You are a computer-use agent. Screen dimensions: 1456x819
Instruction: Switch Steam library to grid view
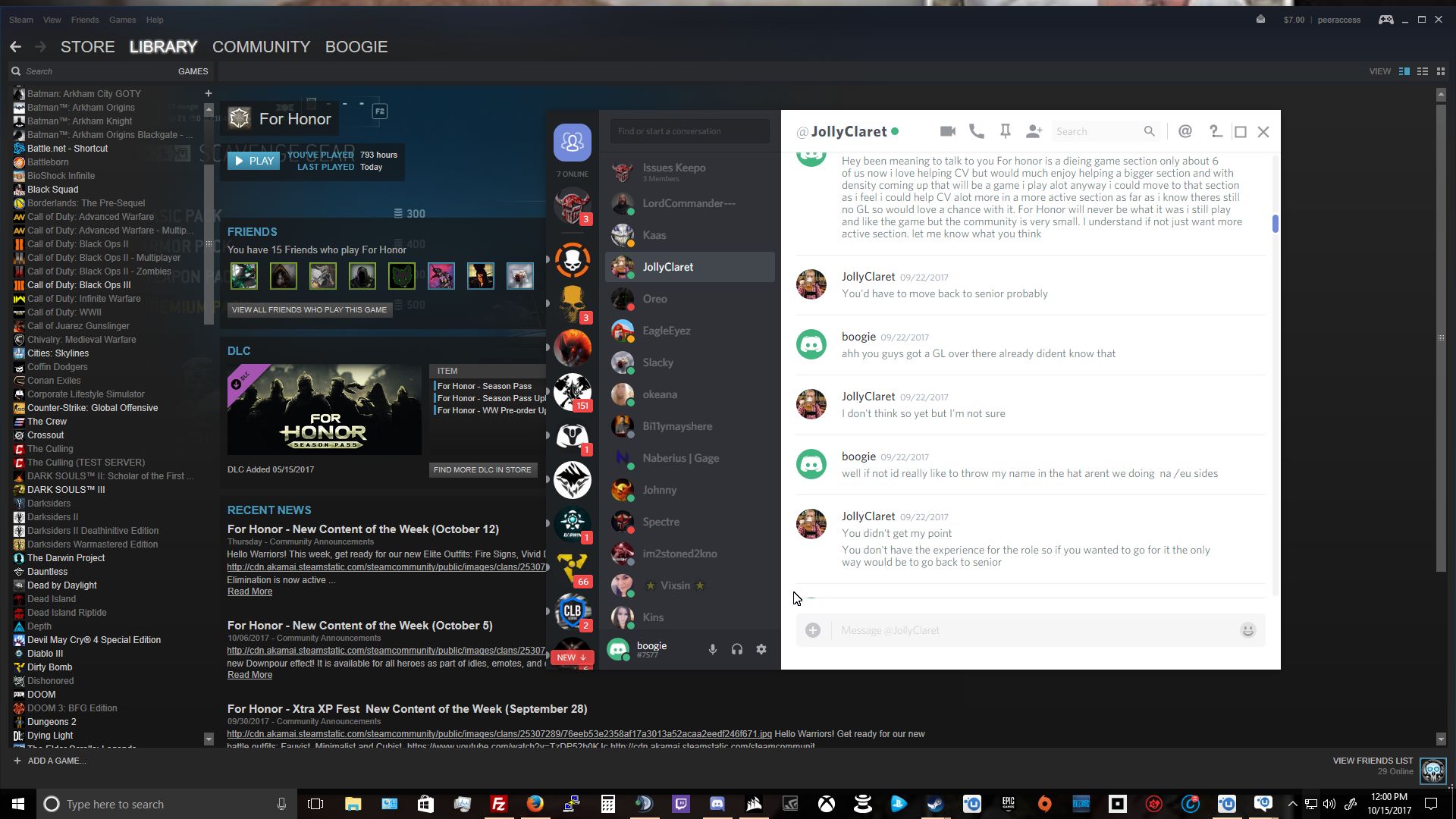pyautogui.click(x=1441, y=71)
